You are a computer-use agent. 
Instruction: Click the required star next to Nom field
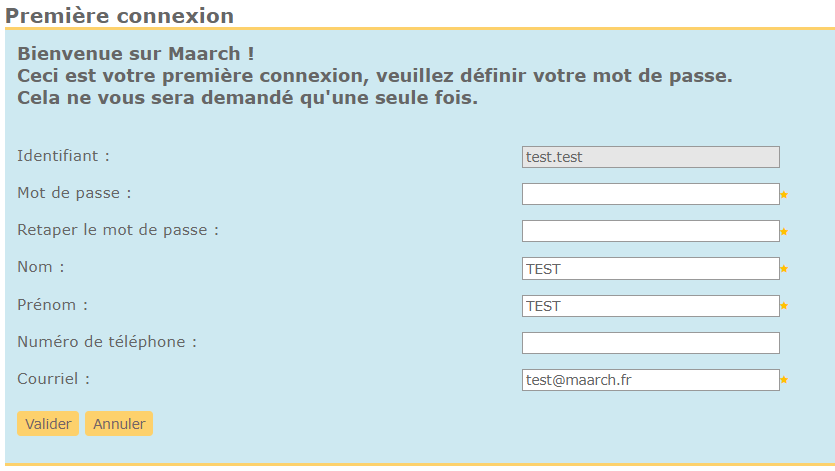784,269
